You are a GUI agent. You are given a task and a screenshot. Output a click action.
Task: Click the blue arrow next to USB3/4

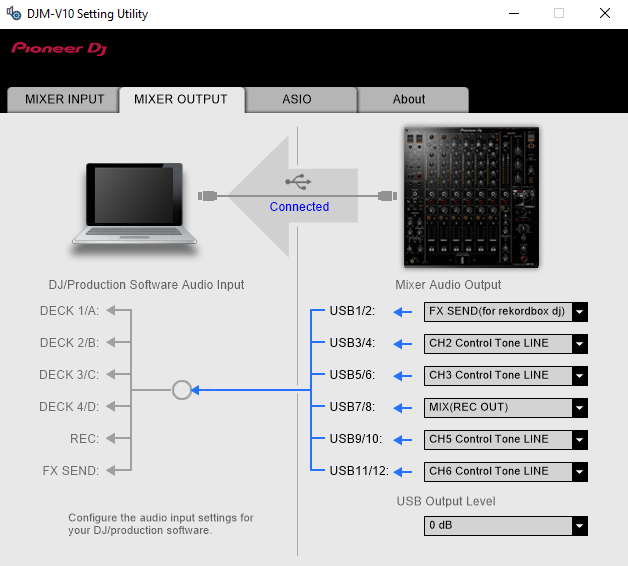coord(403,344)
